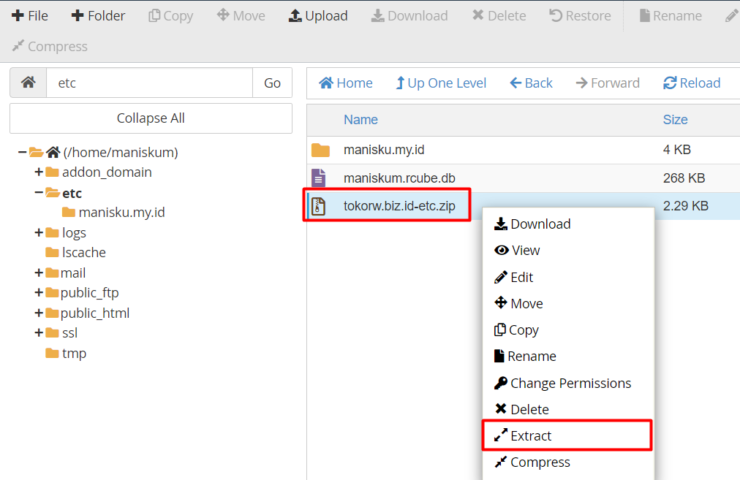Select addon_domain folder in tree

point(107,172)
